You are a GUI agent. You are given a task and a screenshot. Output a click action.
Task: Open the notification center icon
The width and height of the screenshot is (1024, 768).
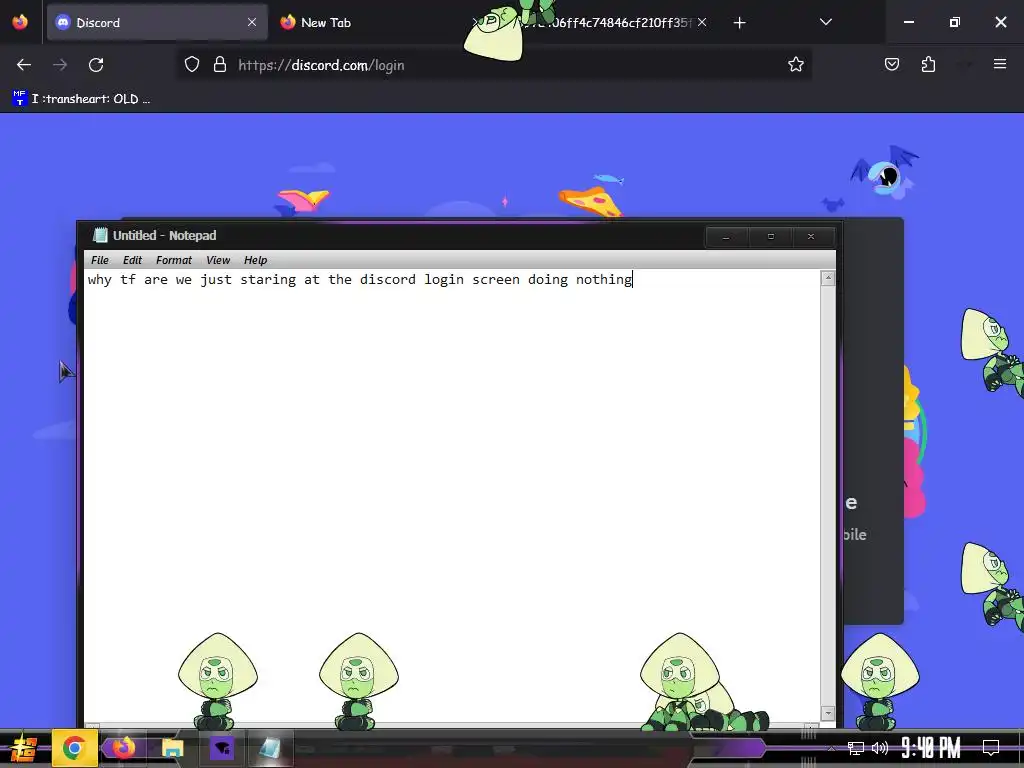pyautogui.click(x=991, y=747)
